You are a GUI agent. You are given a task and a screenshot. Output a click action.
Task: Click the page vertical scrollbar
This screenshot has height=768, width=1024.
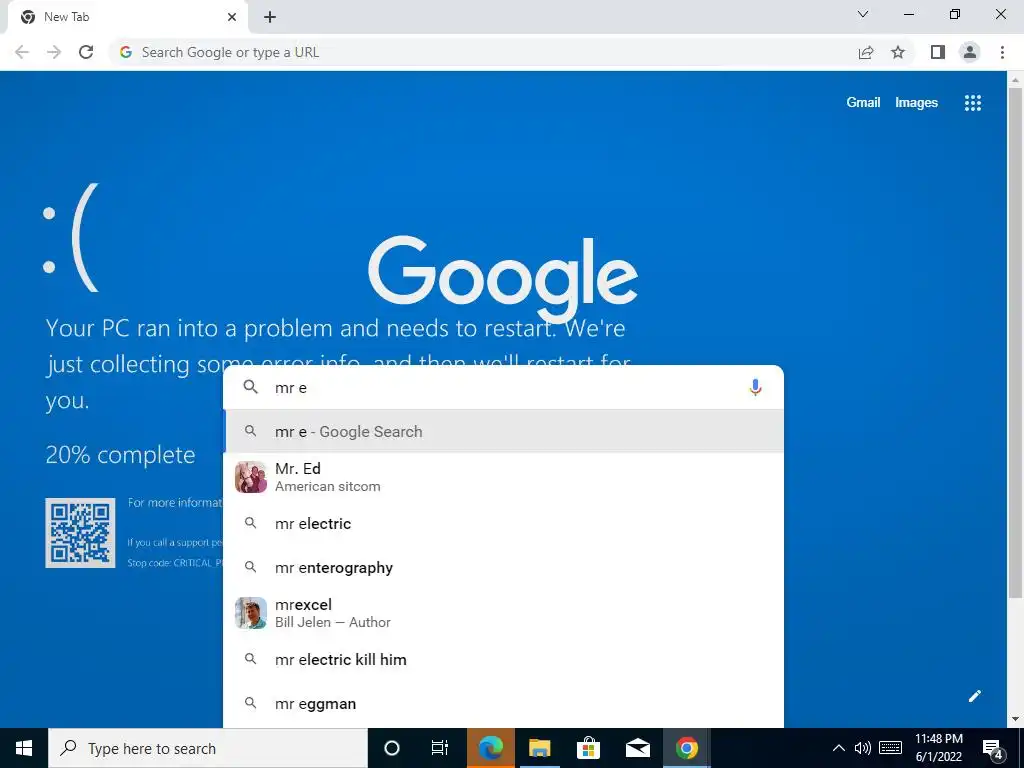[x=1014, y=342]
